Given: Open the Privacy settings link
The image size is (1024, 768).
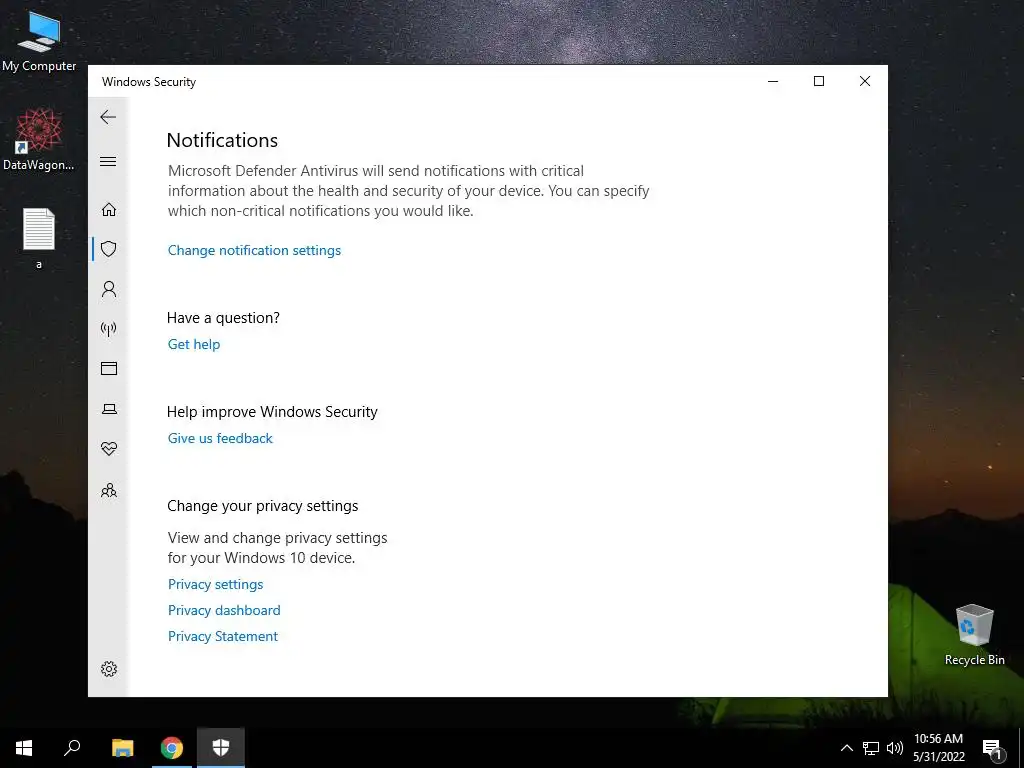Looking at the screenshot, I should pyautogui.click(x=216, y=584).
